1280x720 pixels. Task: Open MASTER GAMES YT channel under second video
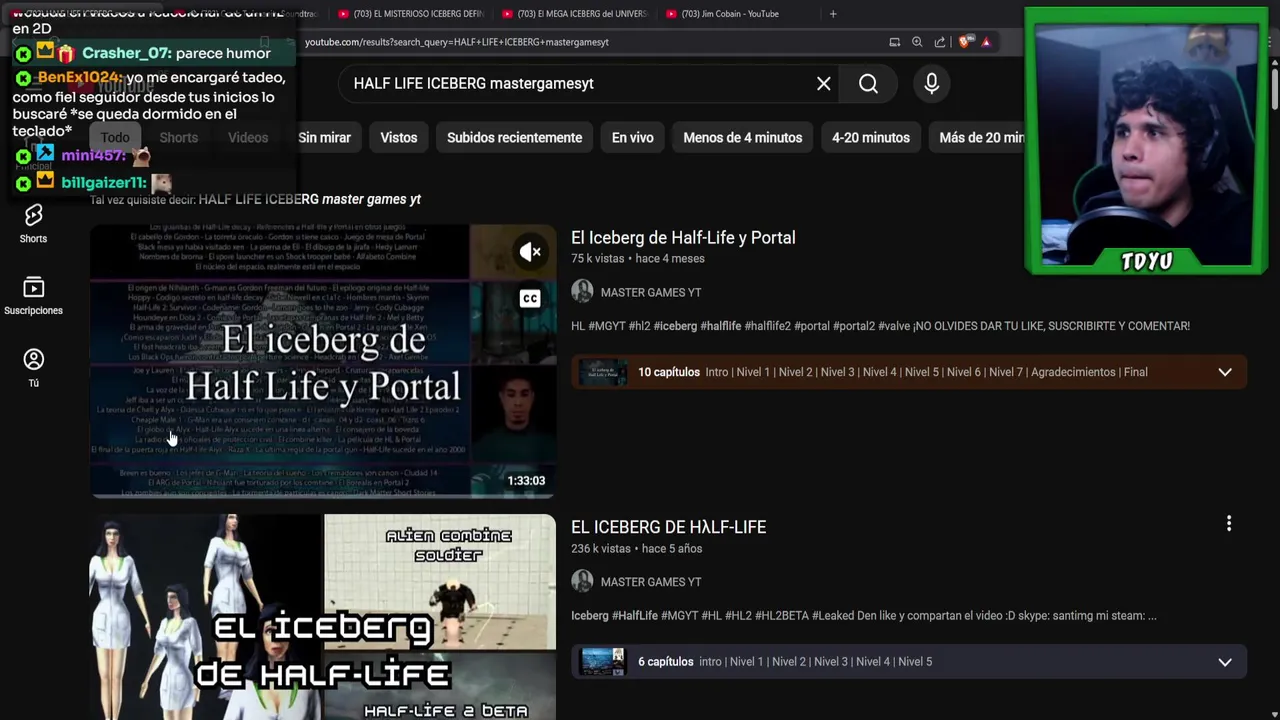[x=650, y=582]
